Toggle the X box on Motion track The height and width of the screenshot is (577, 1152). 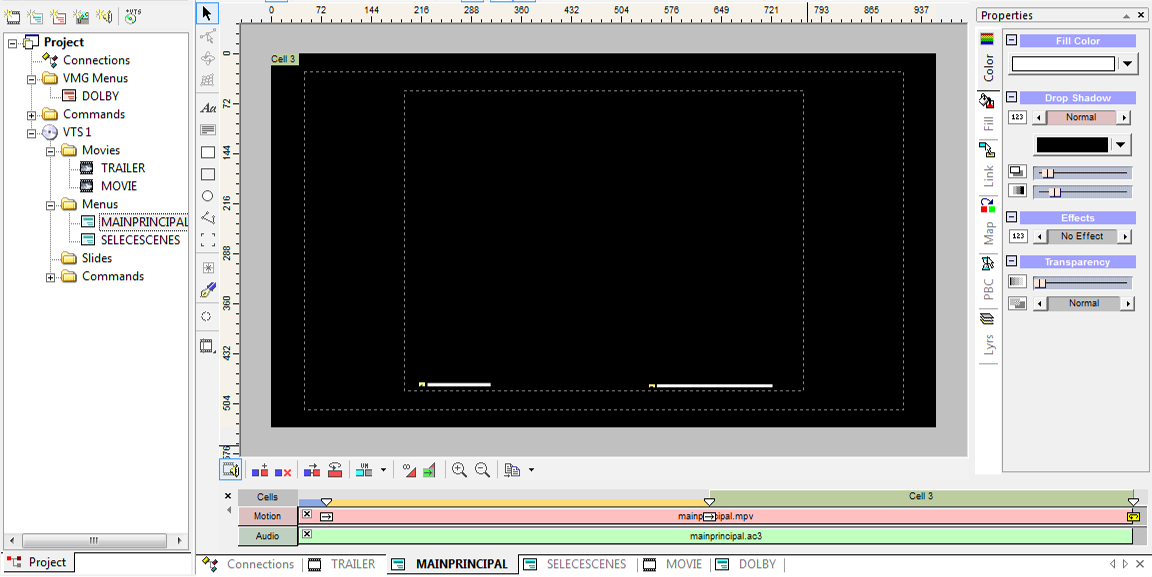point(307,515)
